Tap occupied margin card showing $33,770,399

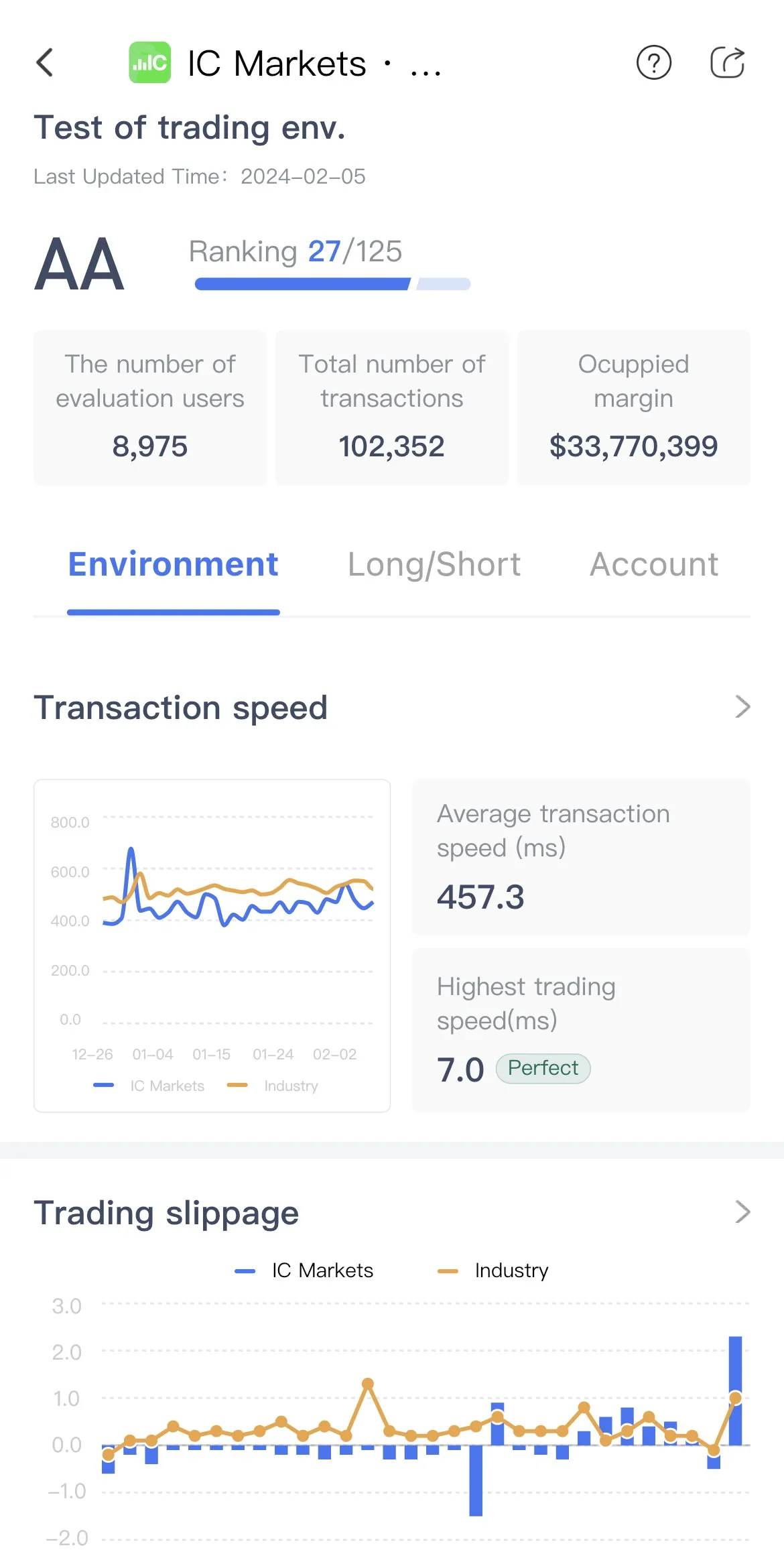[633, 407]
